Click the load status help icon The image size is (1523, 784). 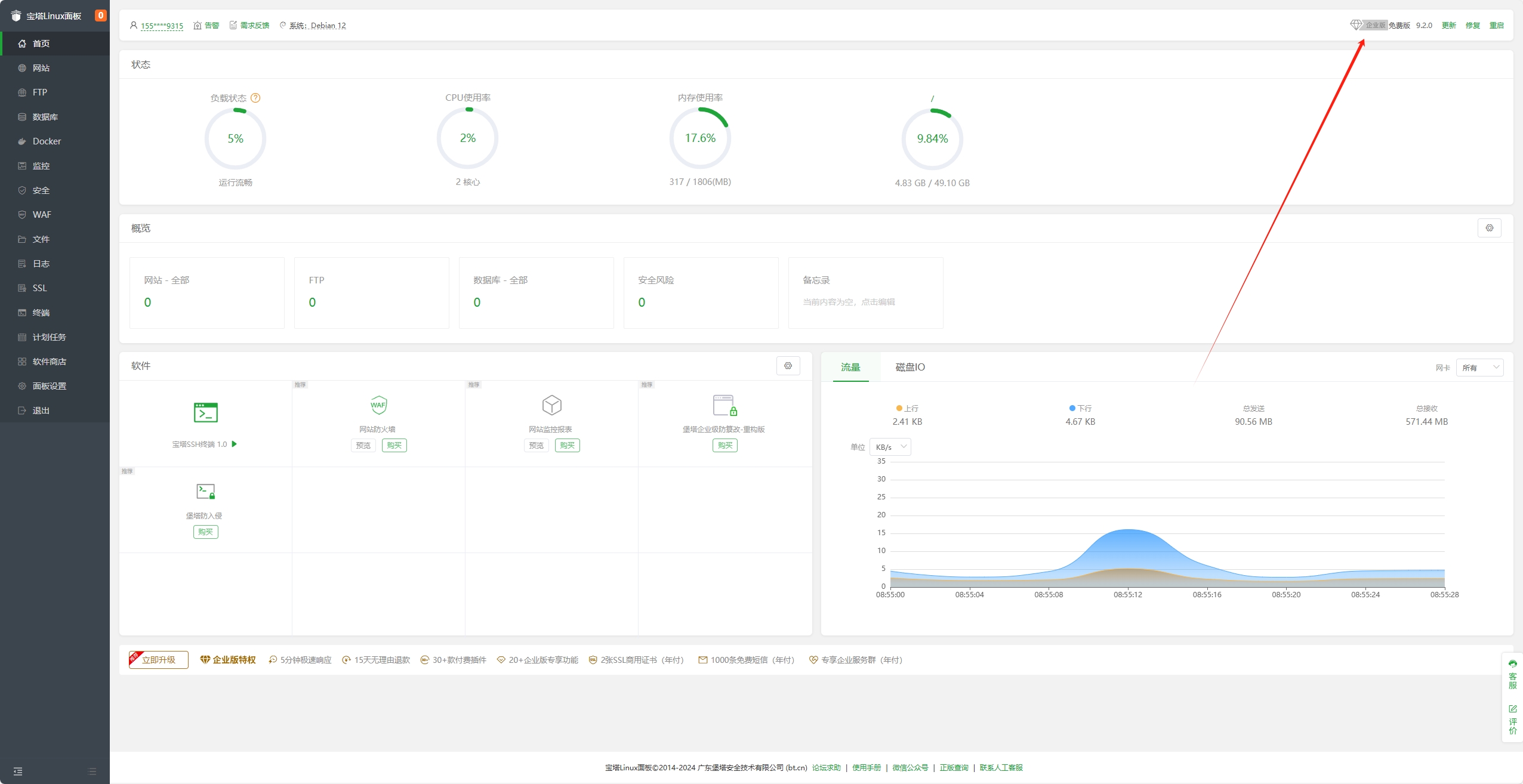pos(255,98)
